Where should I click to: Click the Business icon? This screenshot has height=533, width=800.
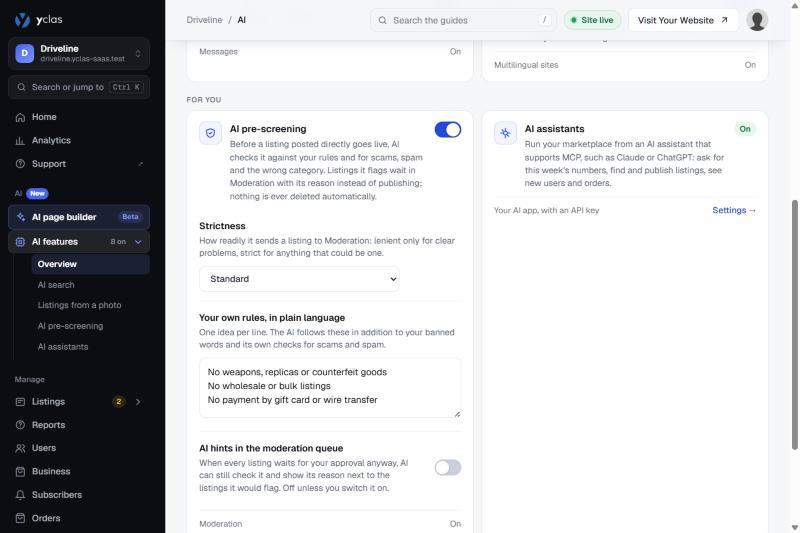point(20,472)
